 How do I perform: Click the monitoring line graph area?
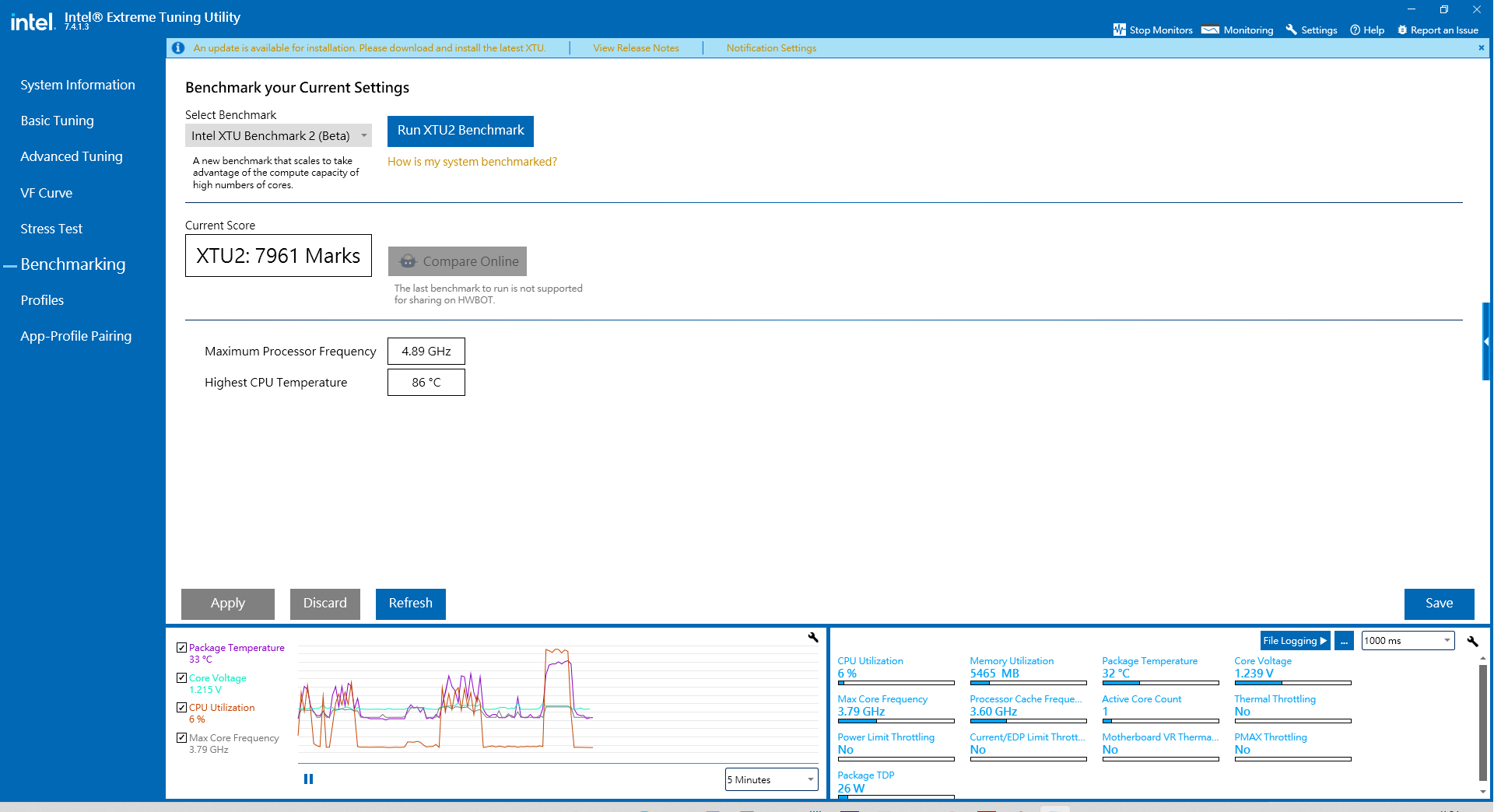click(x=557, y=702)
